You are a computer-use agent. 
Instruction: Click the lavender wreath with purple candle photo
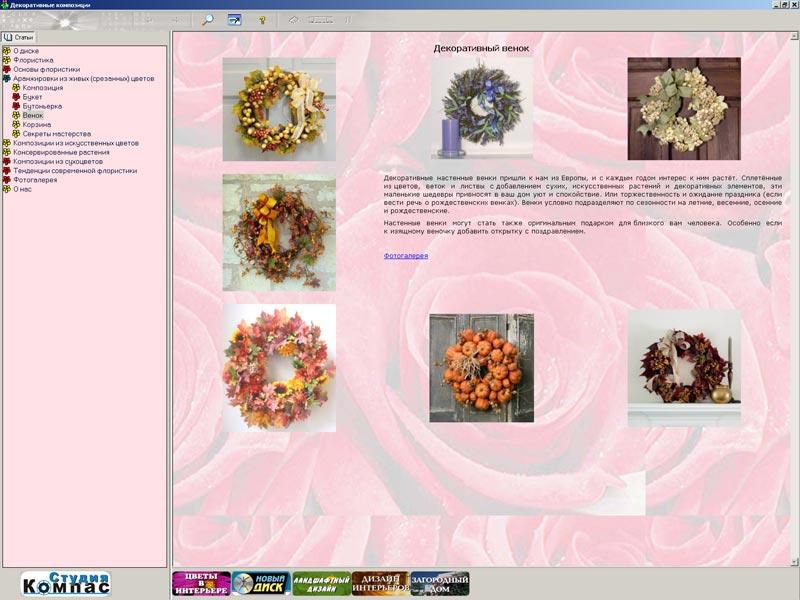482,108
